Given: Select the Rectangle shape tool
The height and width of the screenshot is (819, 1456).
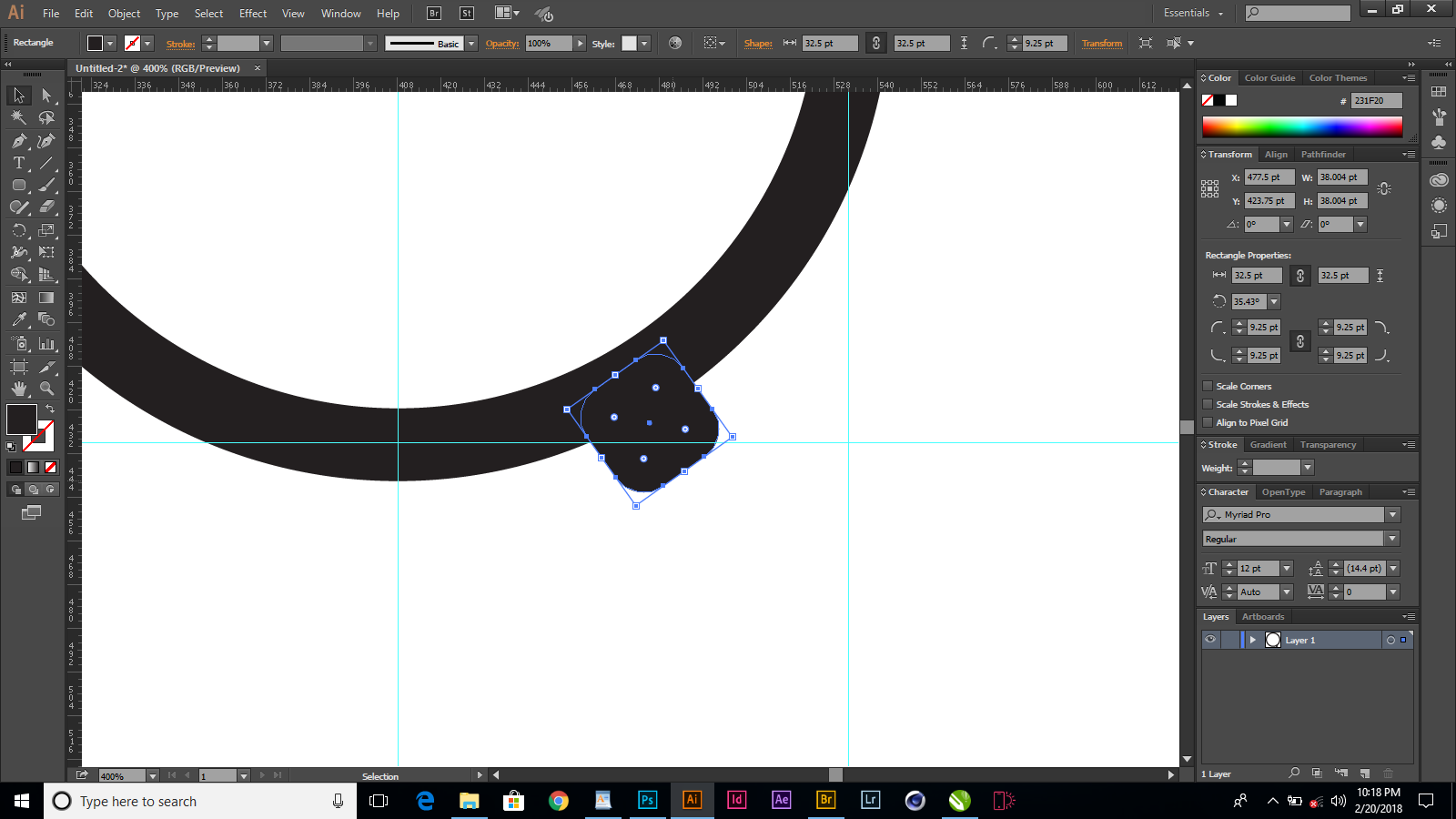Looking at the screenshot, I should coord(19,185).
